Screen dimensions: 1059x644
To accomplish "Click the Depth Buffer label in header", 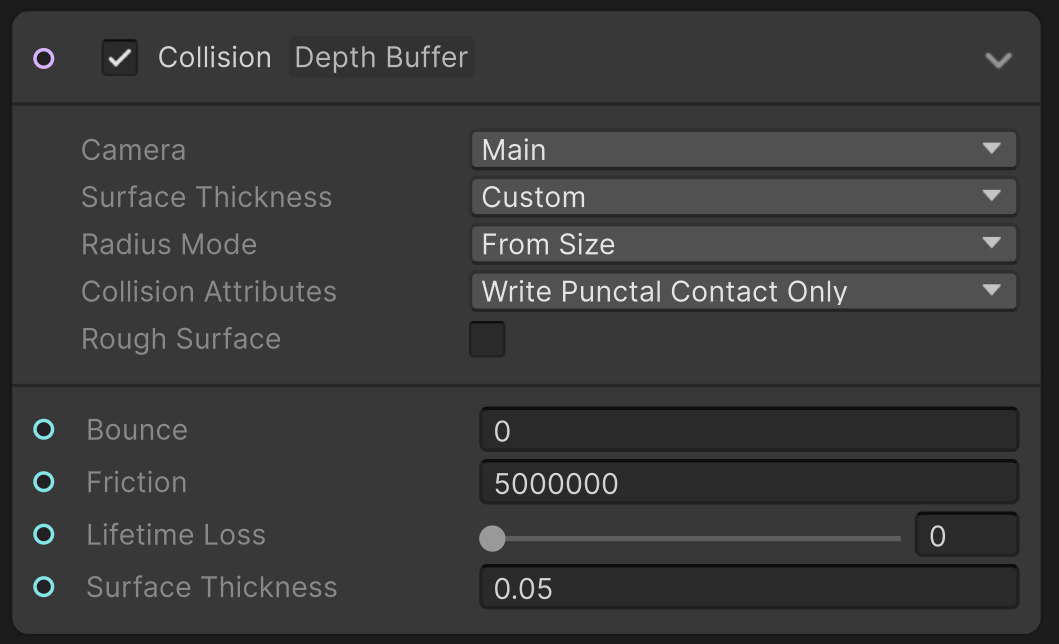I will [x=381, y=58].
